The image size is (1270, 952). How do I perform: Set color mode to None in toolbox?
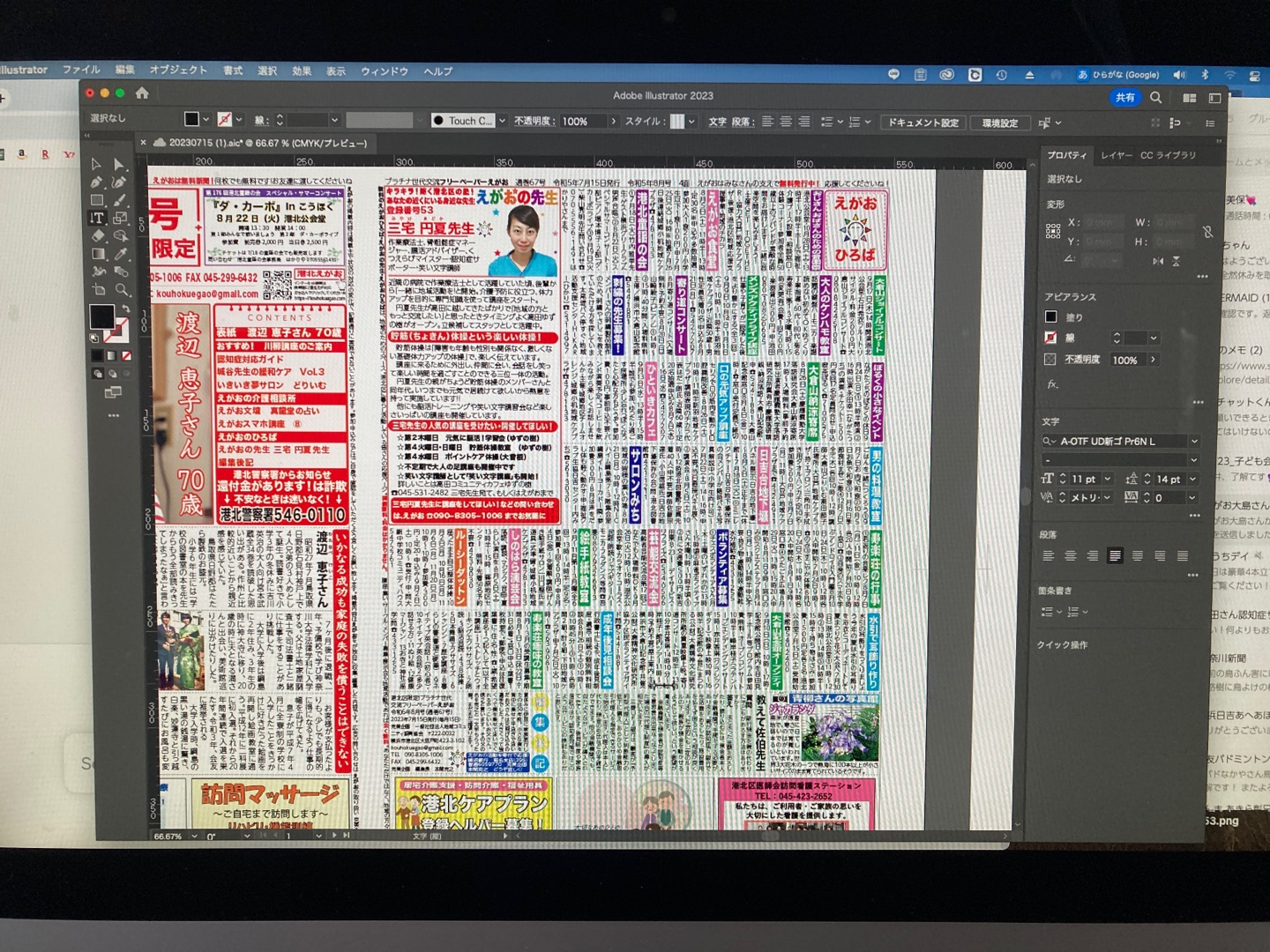click(126, 355)
